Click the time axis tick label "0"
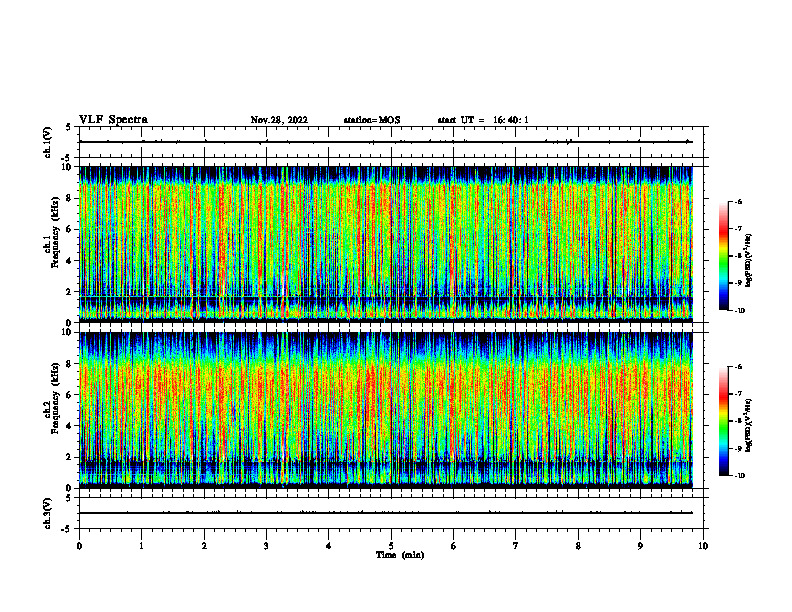This screenshot has width=792, height=612. [x=79, y=546]
